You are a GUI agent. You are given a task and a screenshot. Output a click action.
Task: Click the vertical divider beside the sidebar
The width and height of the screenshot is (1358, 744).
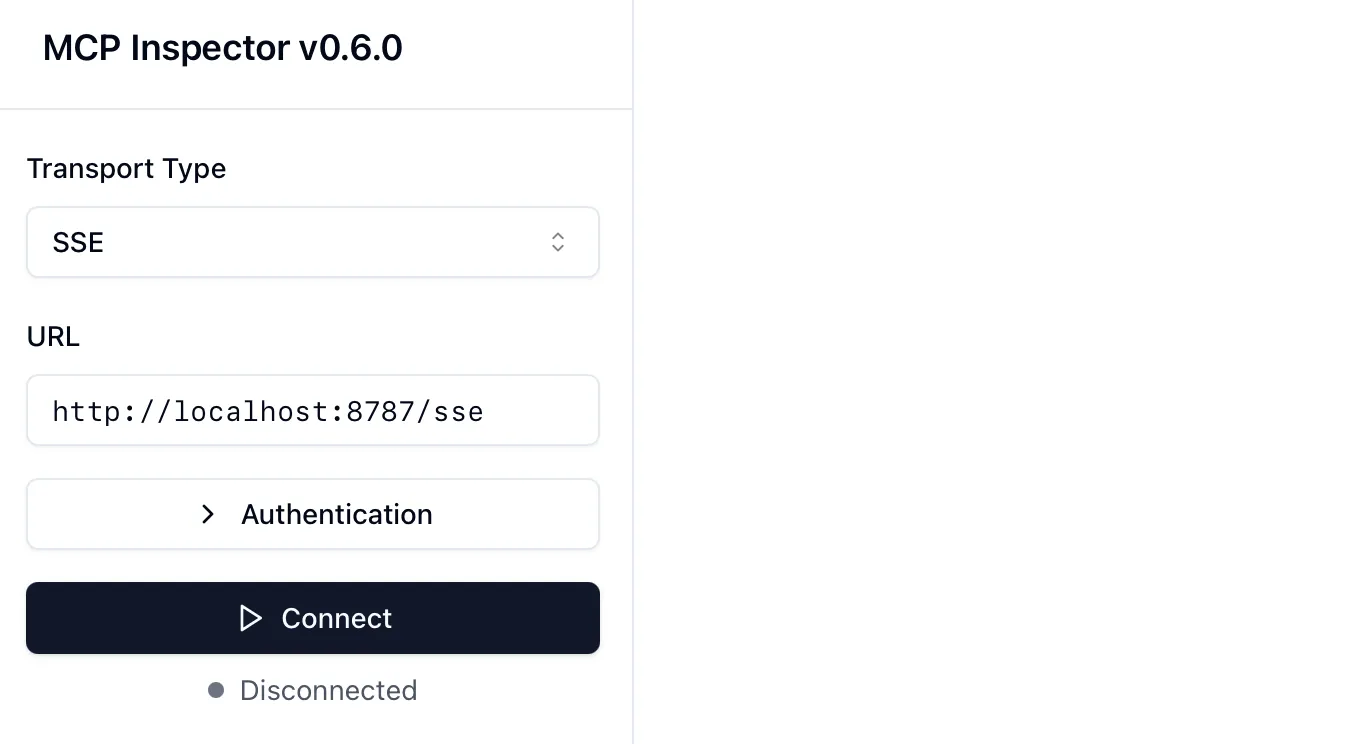[x=633, y=400]
